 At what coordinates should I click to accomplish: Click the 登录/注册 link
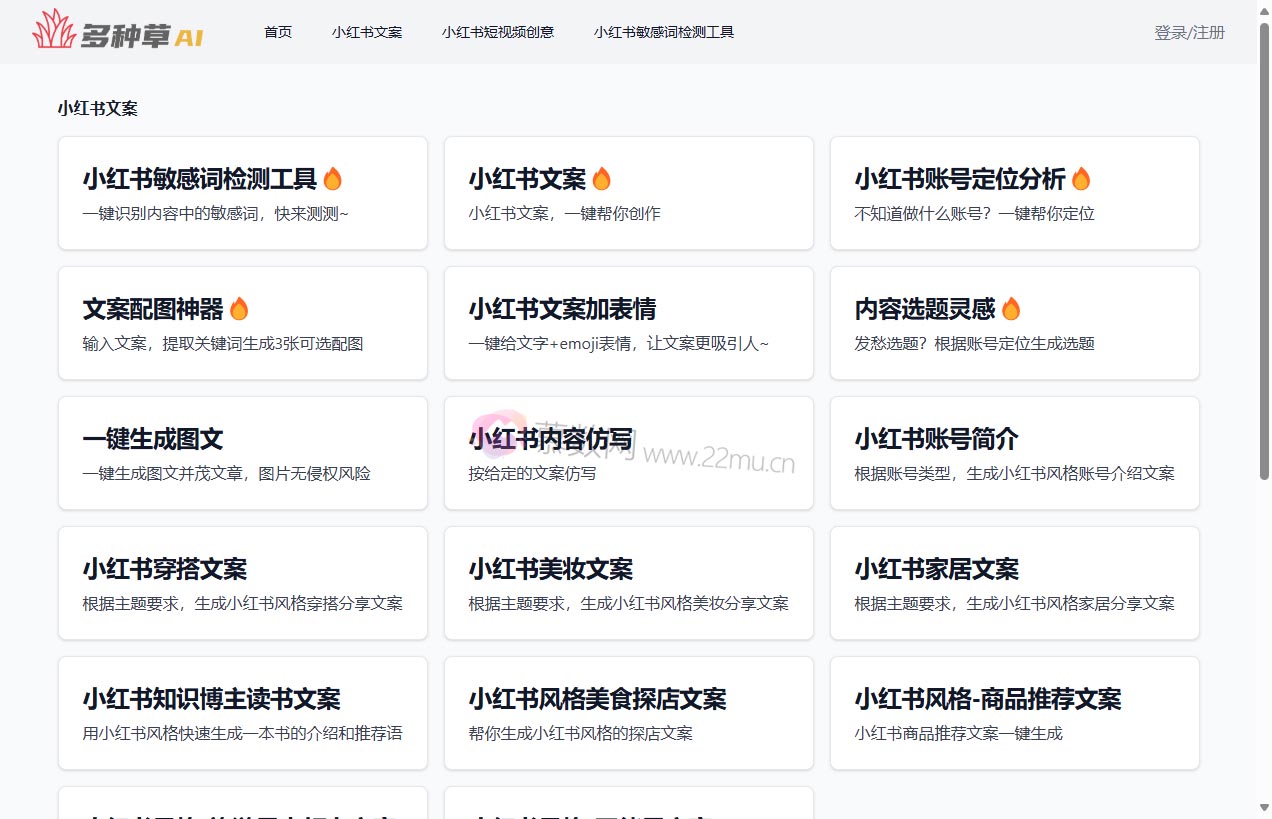1189,32
